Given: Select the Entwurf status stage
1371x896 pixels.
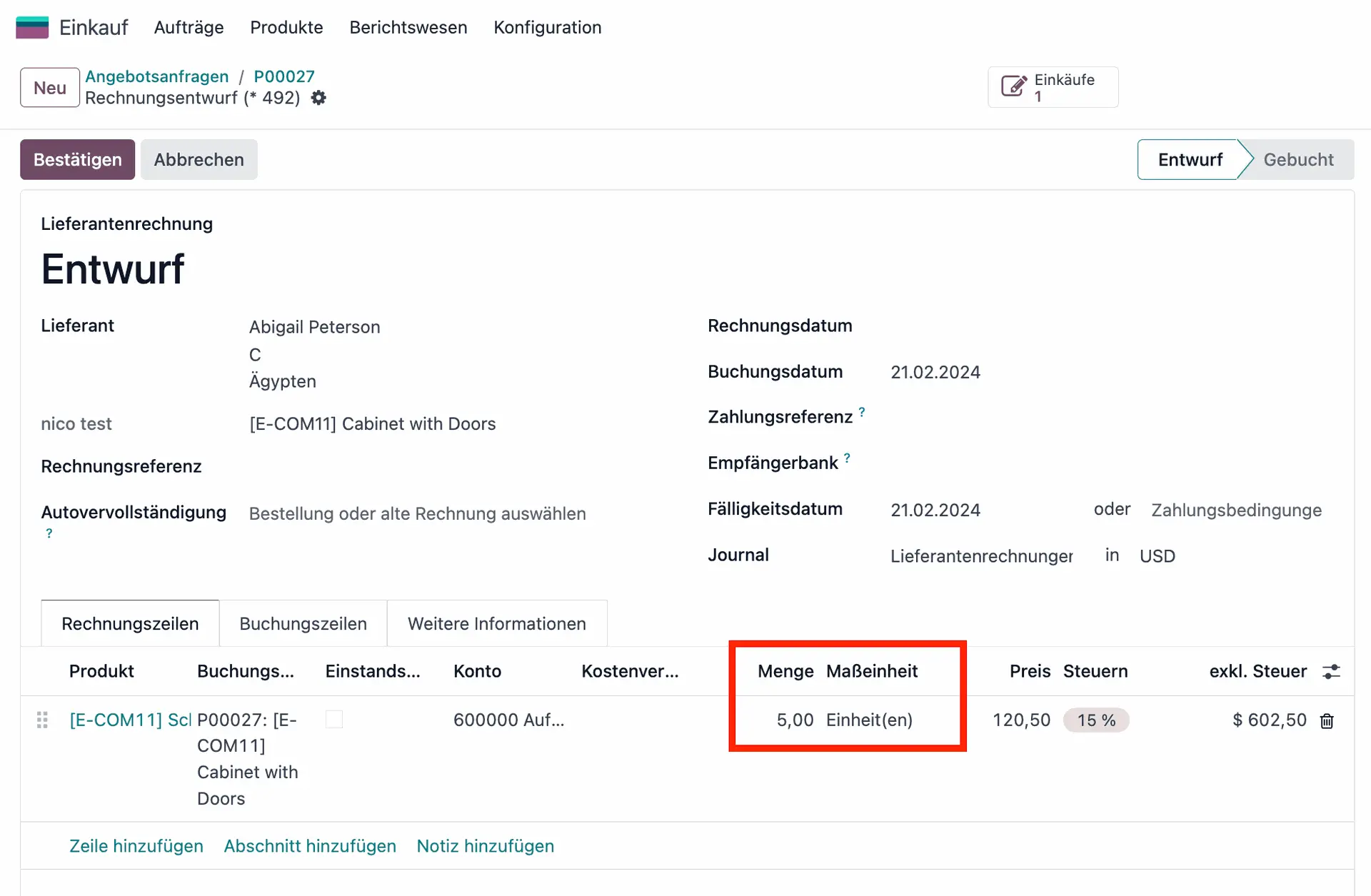Looking at the screenshot, I should point(1190,159).
